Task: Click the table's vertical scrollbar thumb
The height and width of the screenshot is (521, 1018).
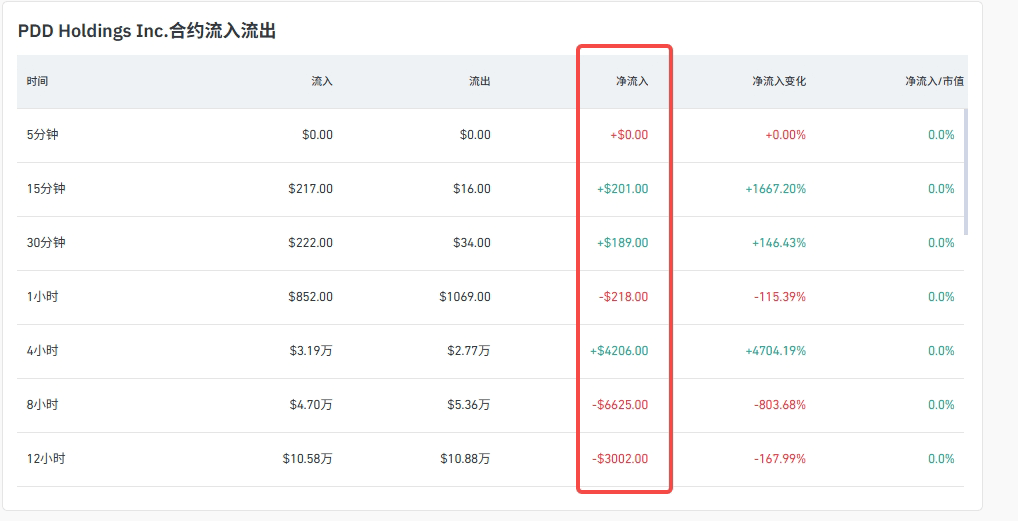Action: 966,172
